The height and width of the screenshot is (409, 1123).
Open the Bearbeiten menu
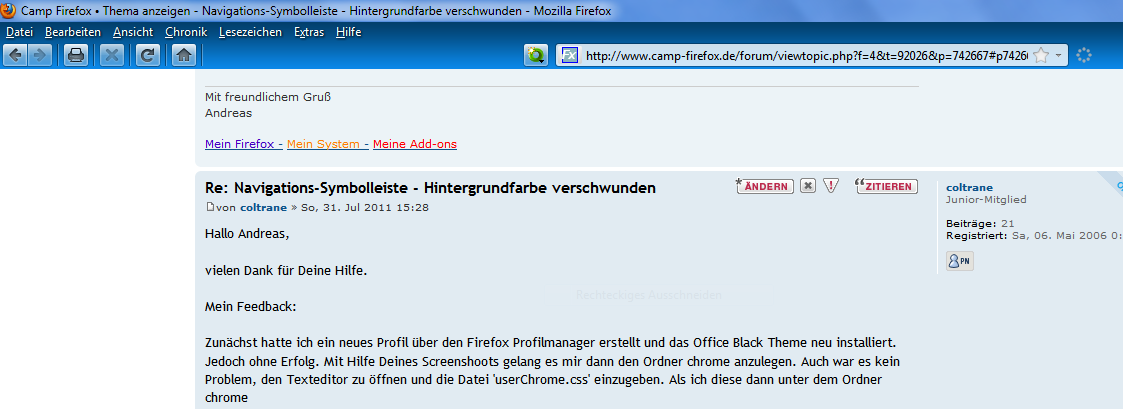73,32
